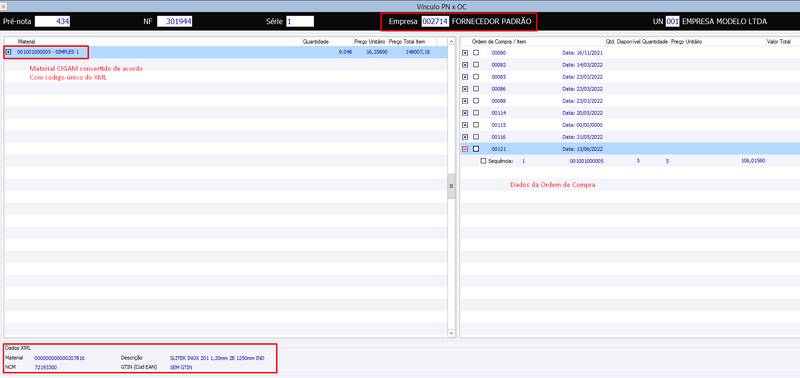Expand purchase order 00115
Viewport: 800px width, 378px height.
pos(465,125)
